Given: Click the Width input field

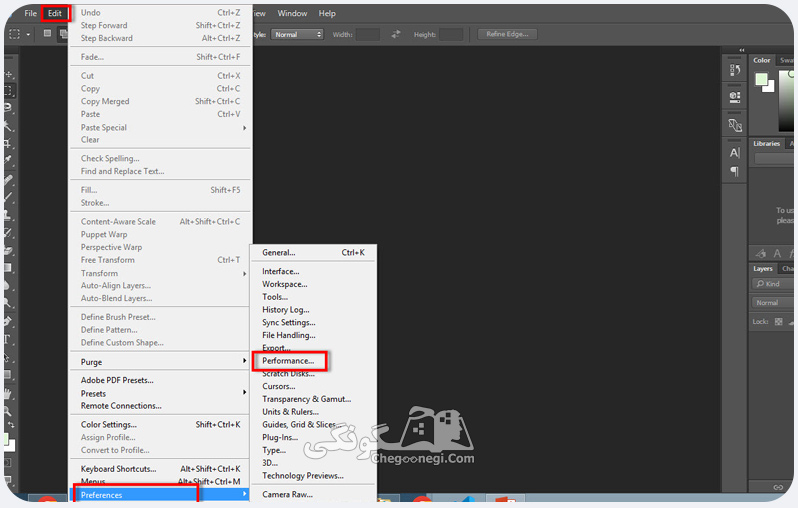Looking at the screenshot, I should [x=367, y=34].
